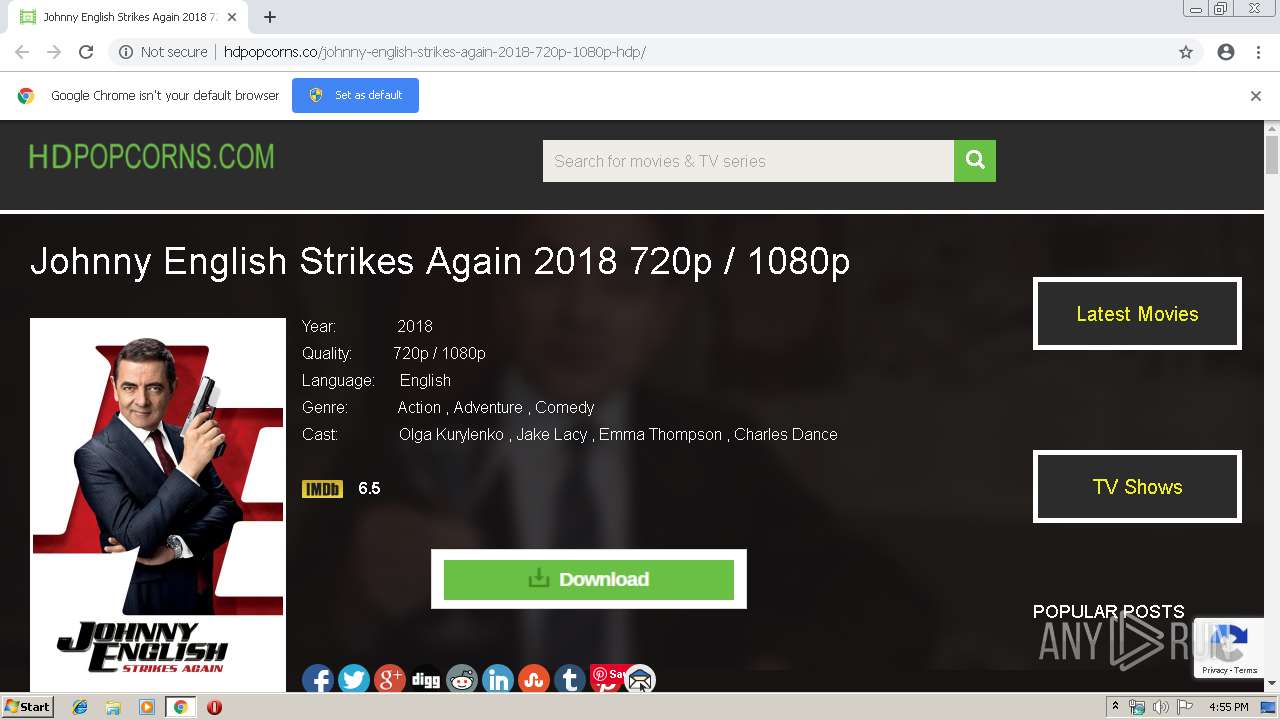Click cast name Jake Lacy
The width and height of the screenshot is (1280, 720).
[551, 434]
